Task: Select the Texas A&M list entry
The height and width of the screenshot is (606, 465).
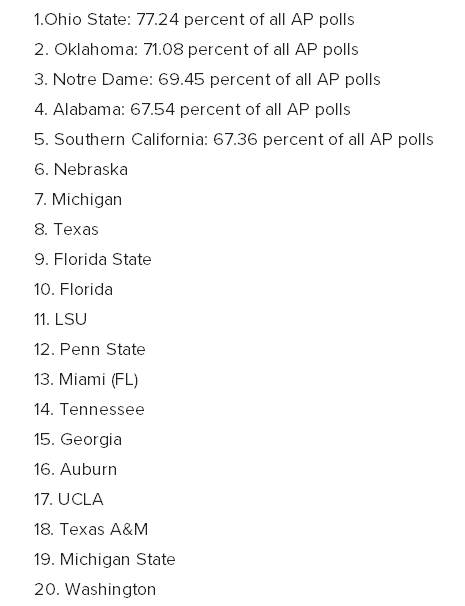Action: pos(91,529)
